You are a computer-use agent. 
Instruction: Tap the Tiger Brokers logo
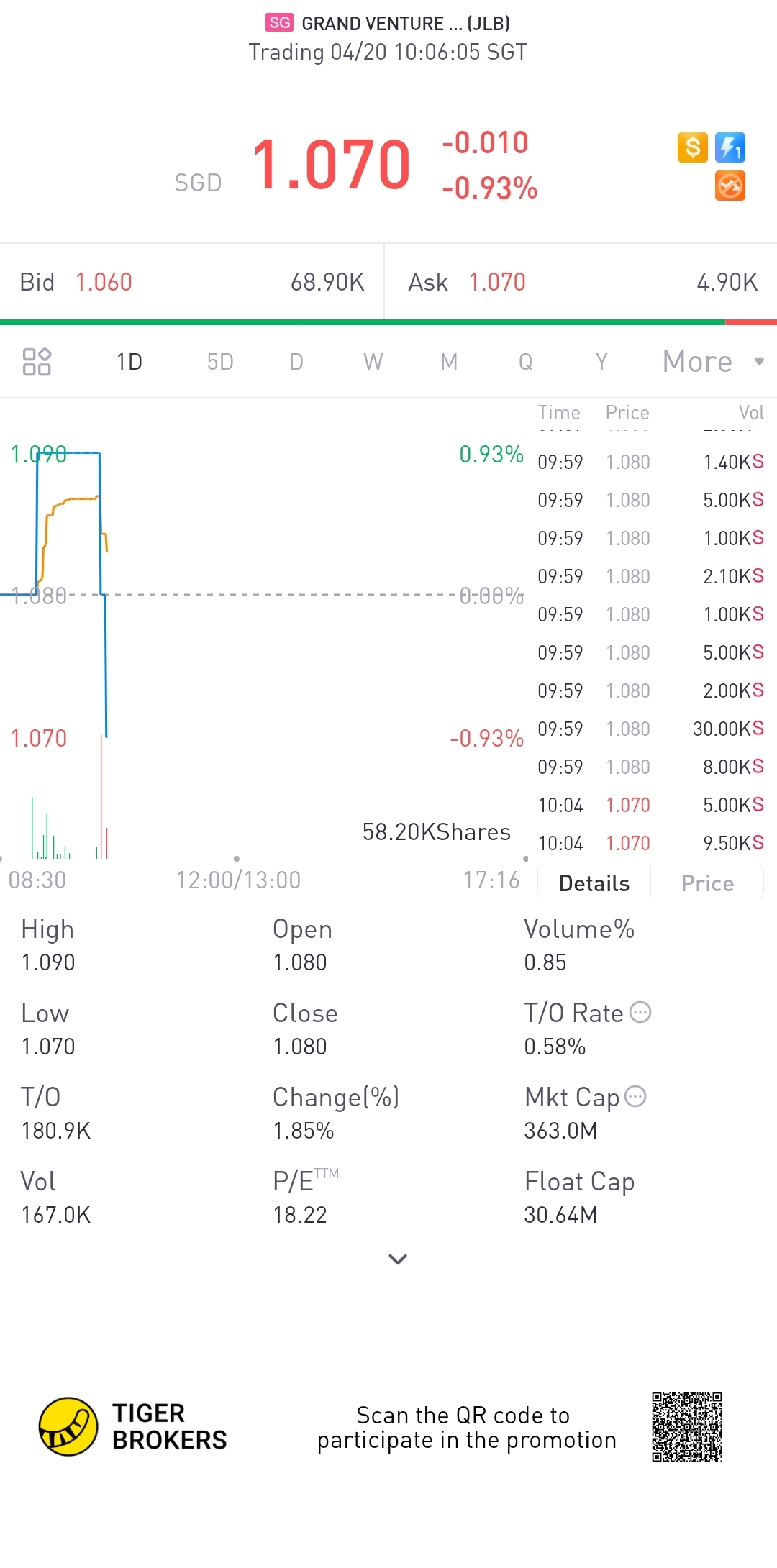(68, 1427)
